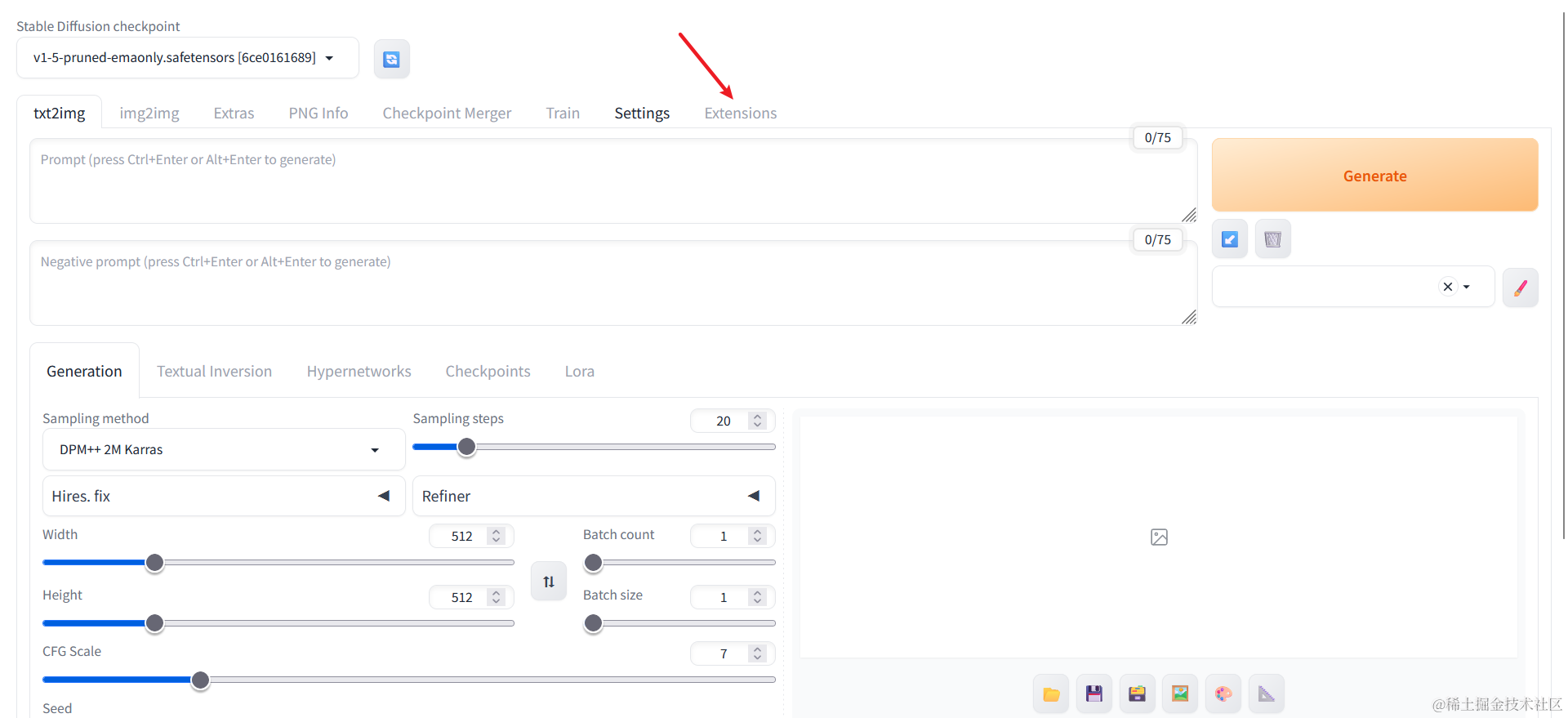
Task: Select the Generation sub-tab
Action: click(x=84, y=371)
